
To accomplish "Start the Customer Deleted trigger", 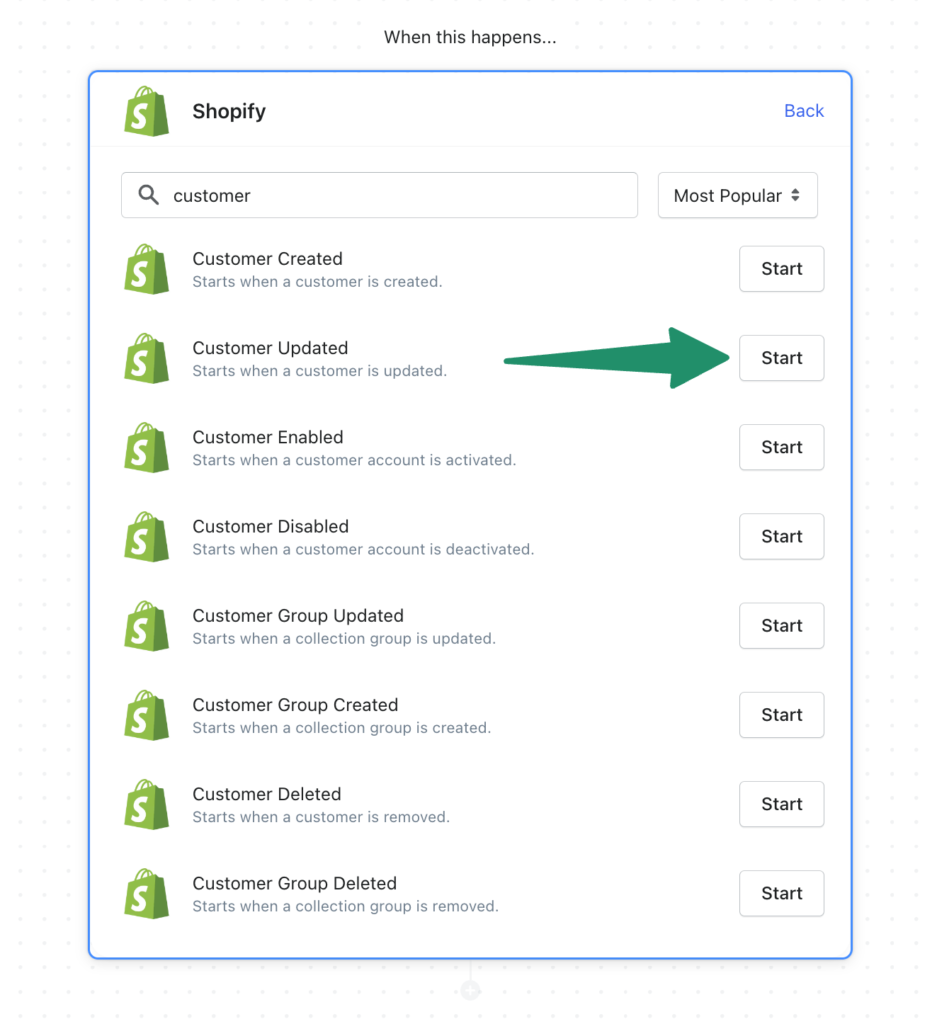I will point(781,804).
